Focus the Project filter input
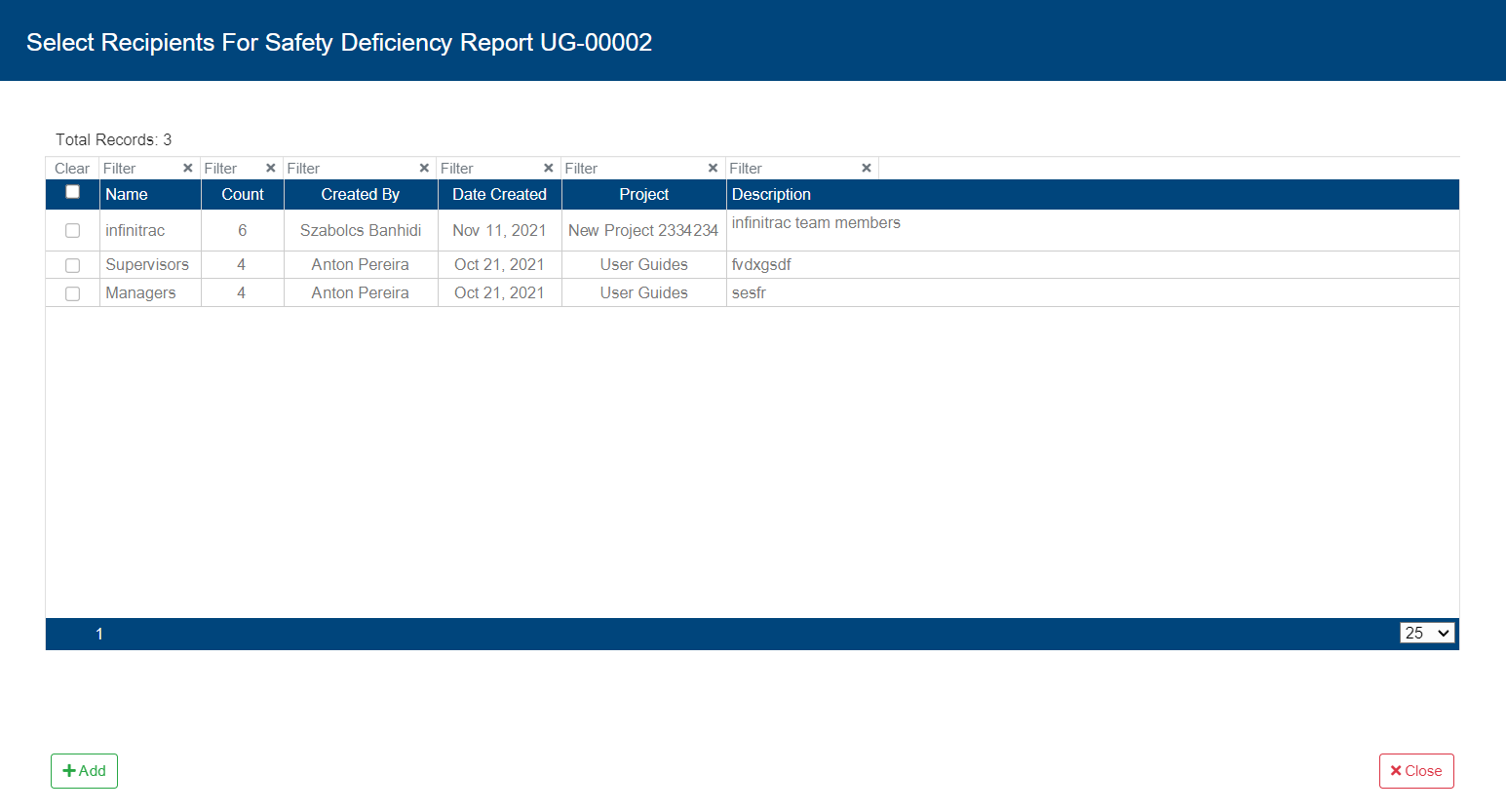 pyautogui.click(x=635, y=168)
